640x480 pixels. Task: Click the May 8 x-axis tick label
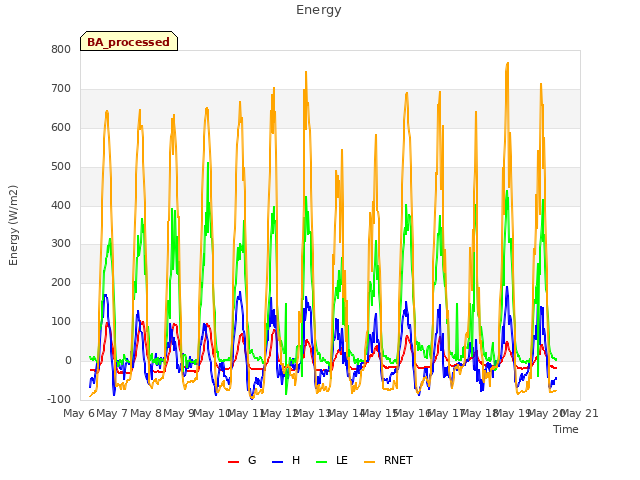(x=145, y=413)
